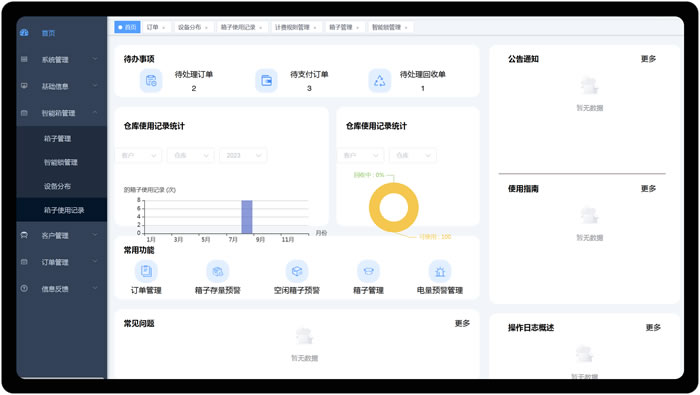700x395 pixels.
Task: Close the 智能锁管理 tab
Action: point(406,28)
